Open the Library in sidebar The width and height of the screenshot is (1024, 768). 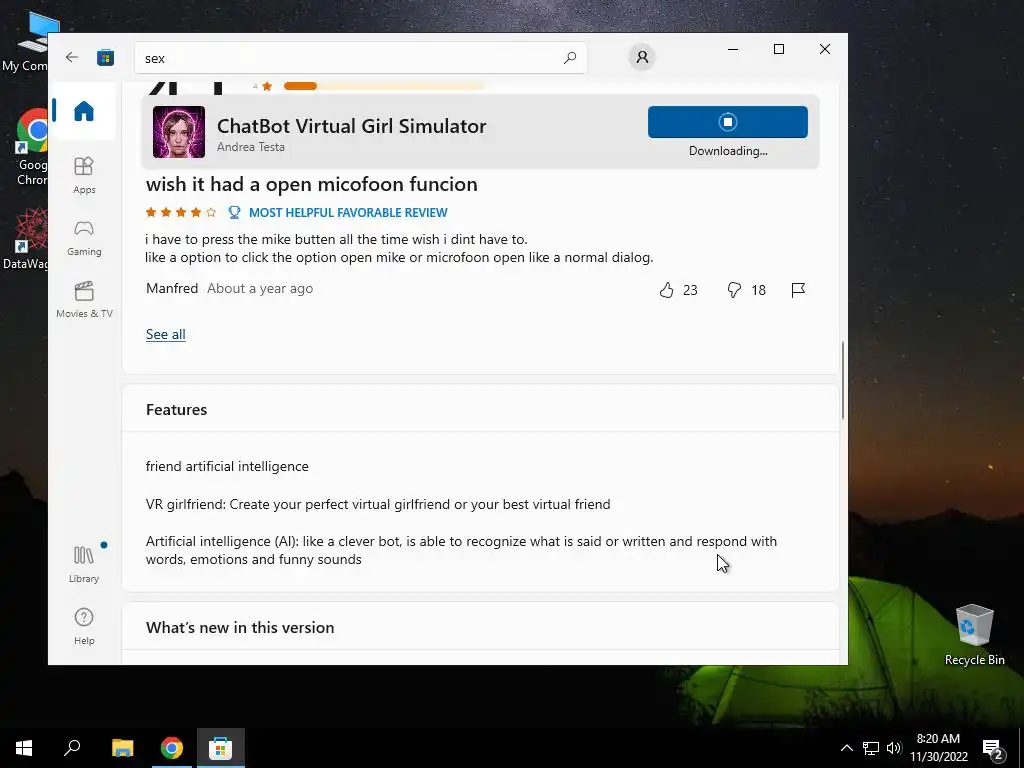click(x=84, y=564)
